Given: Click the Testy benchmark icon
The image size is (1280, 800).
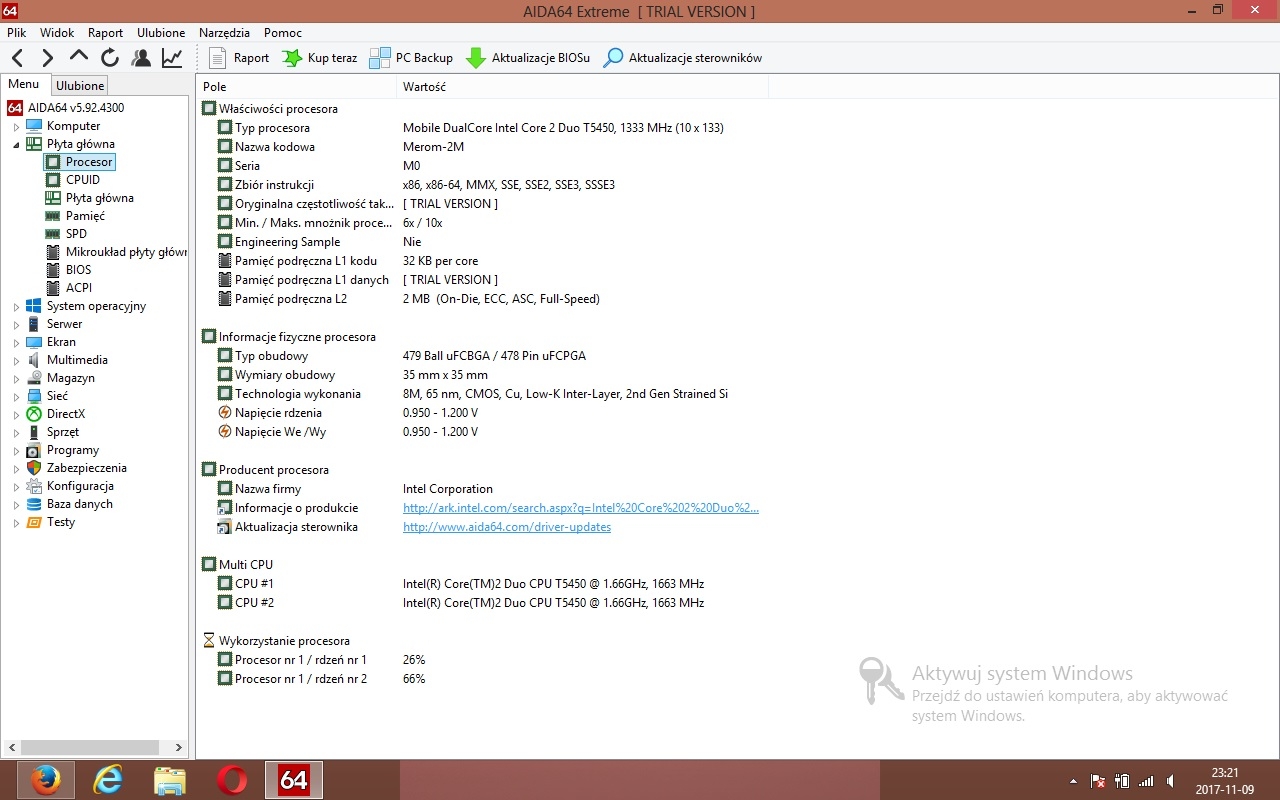Looking at the screenshot, I should (34, 522).
